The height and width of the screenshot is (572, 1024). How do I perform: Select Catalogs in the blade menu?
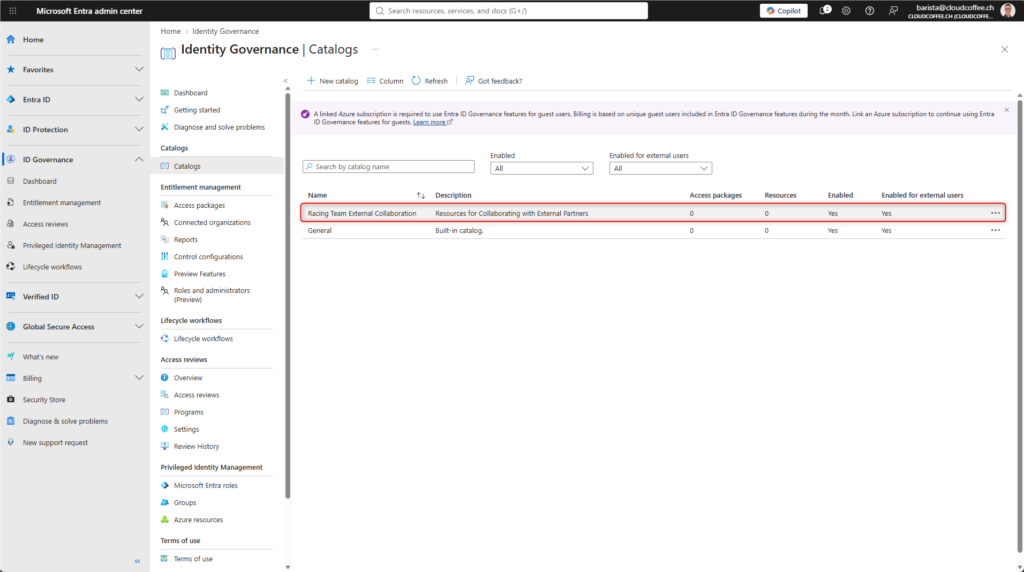point(187,166)
